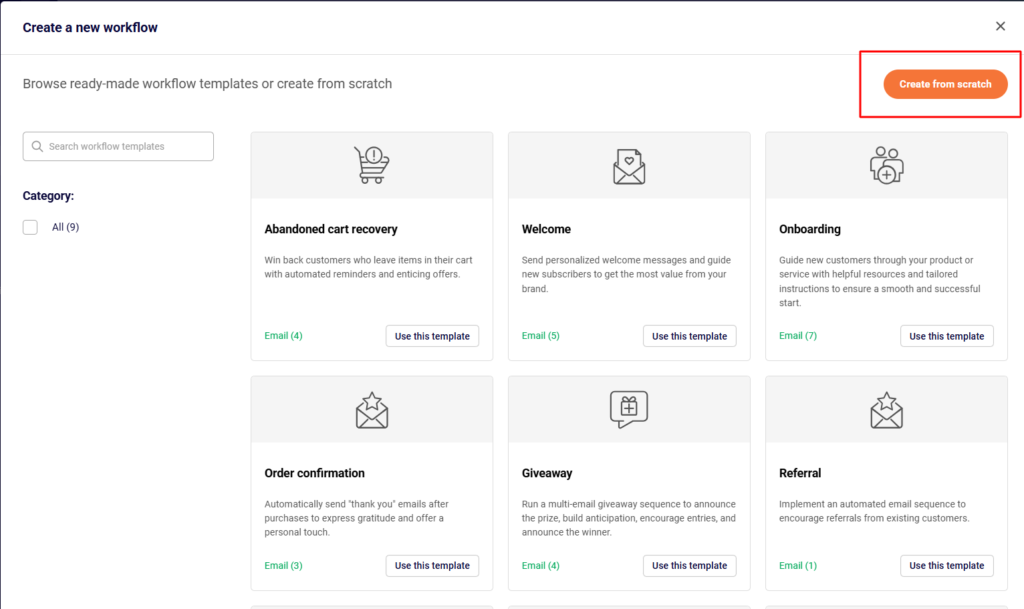Click the Onboarding description text

[x=880, y=281]
